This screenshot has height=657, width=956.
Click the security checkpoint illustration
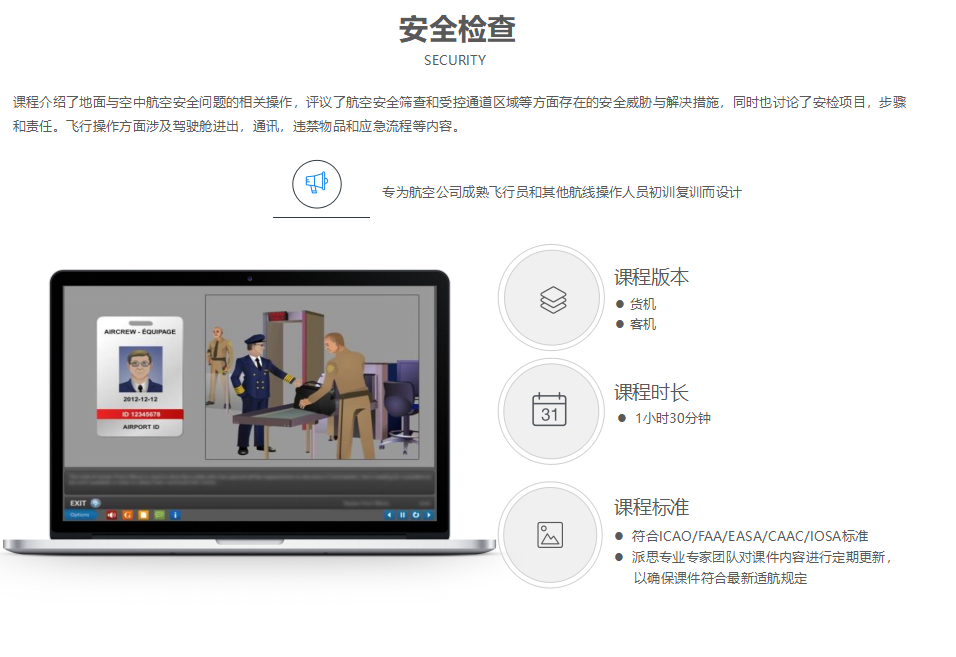[312, 377]
